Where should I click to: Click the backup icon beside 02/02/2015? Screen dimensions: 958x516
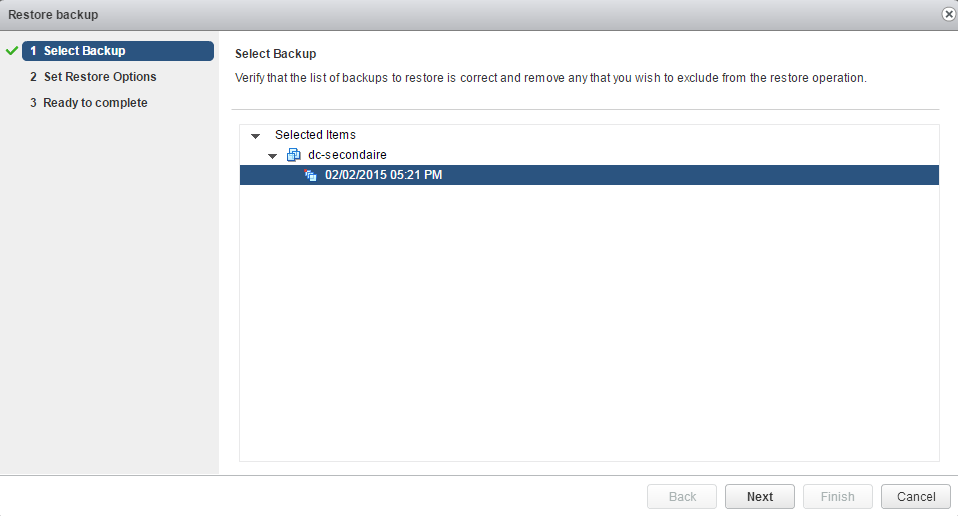[311, 175]
